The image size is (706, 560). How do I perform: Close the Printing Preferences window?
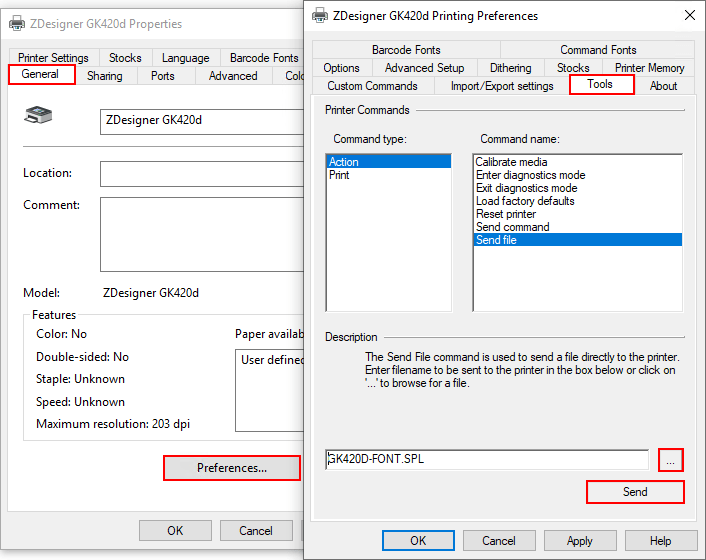pyautogui.click(x=689, y=15)
